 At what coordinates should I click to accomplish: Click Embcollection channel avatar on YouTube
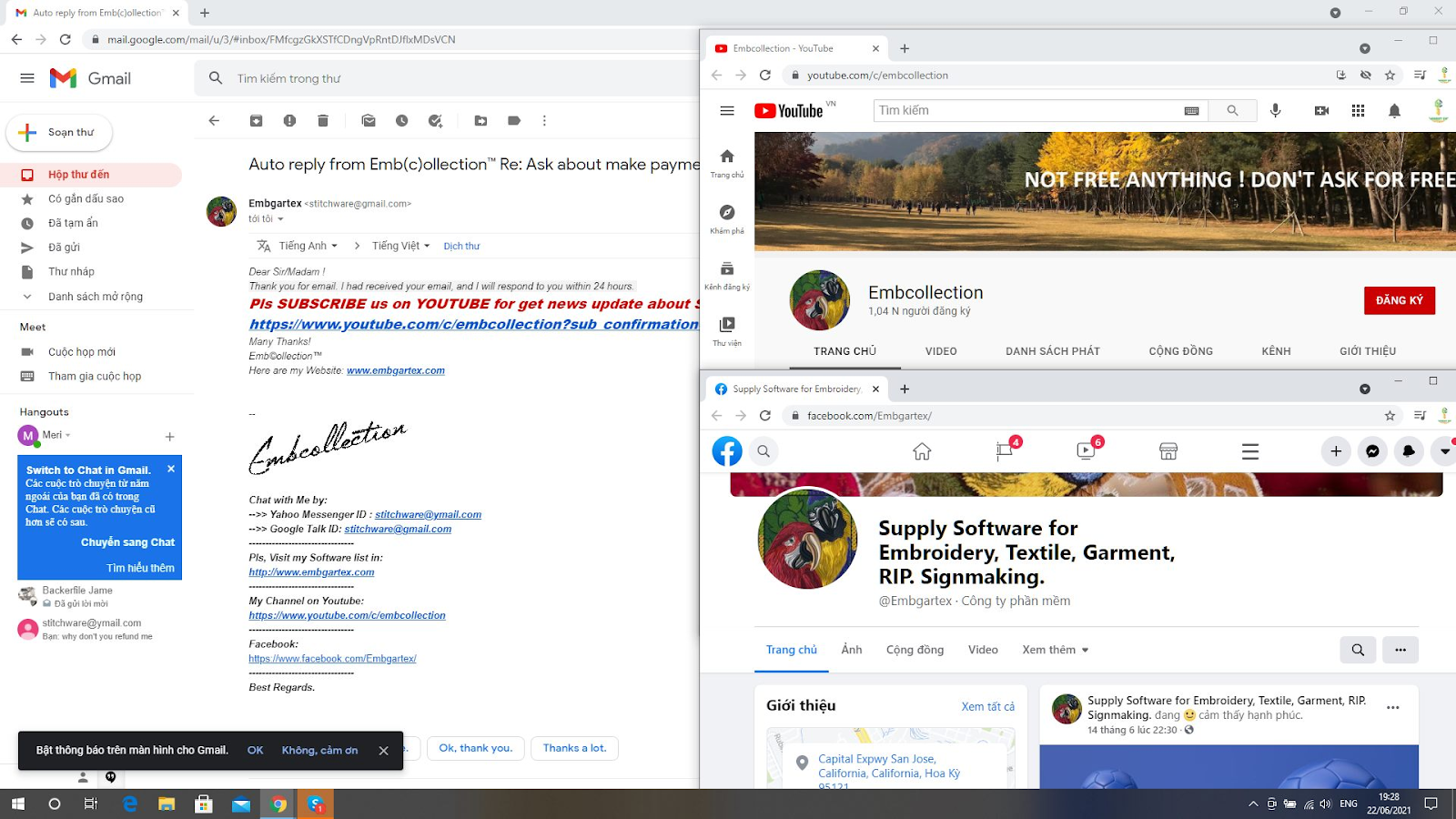tap(819, 300)
